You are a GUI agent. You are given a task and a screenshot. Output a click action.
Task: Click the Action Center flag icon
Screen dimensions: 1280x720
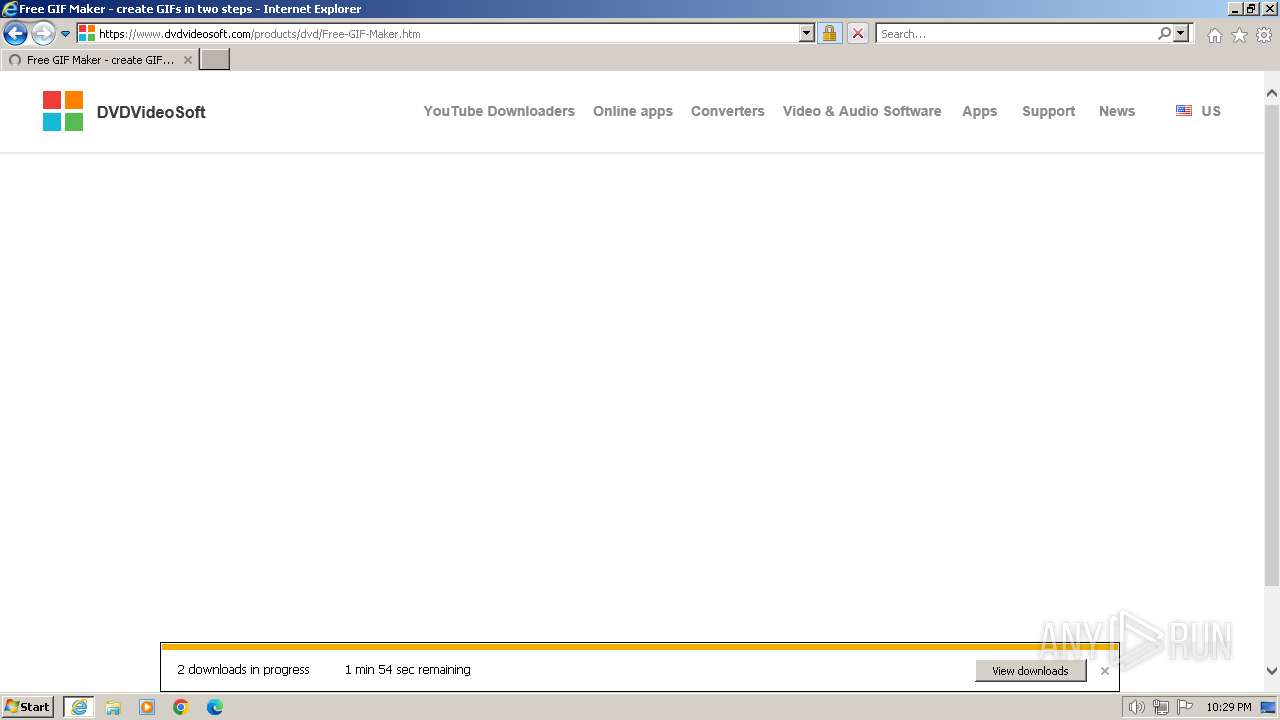(x=1184, y=707)
